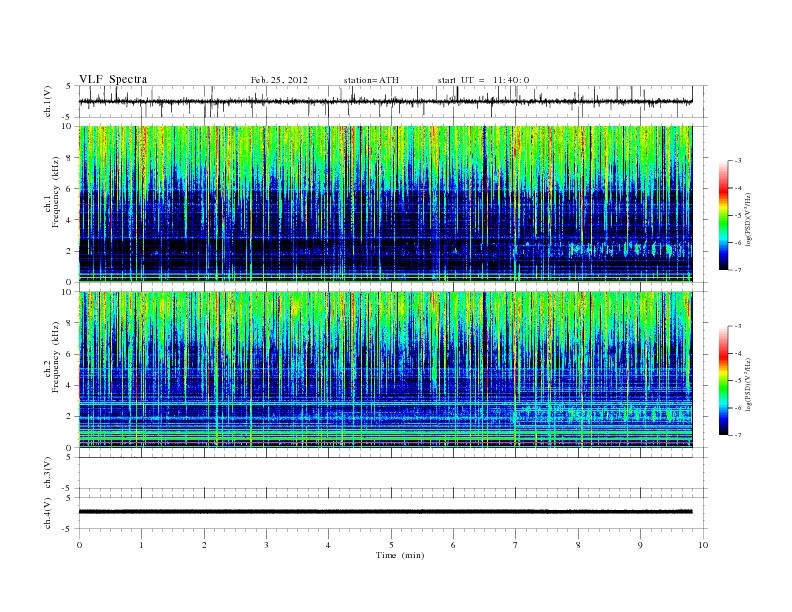Click the -7 label on ch.1 color bar

737,270
